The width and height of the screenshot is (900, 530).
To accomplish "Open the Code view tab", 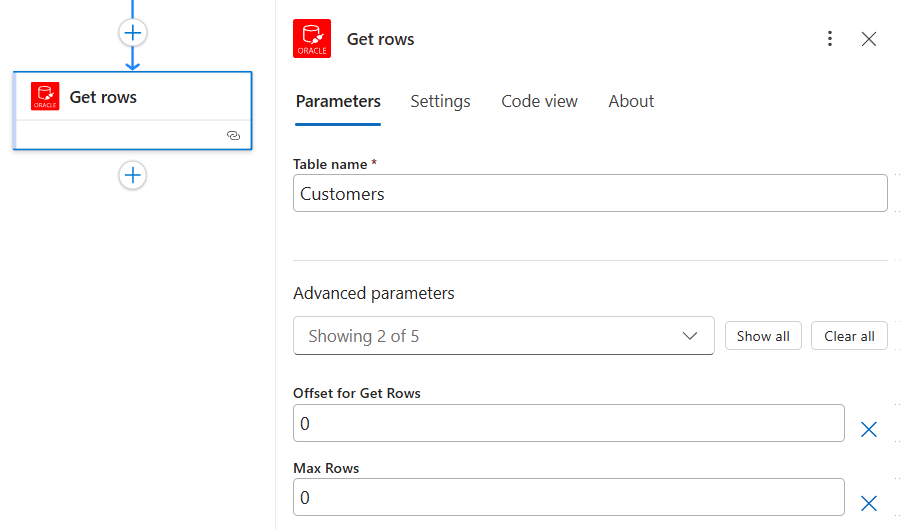I will click(539, 102).
